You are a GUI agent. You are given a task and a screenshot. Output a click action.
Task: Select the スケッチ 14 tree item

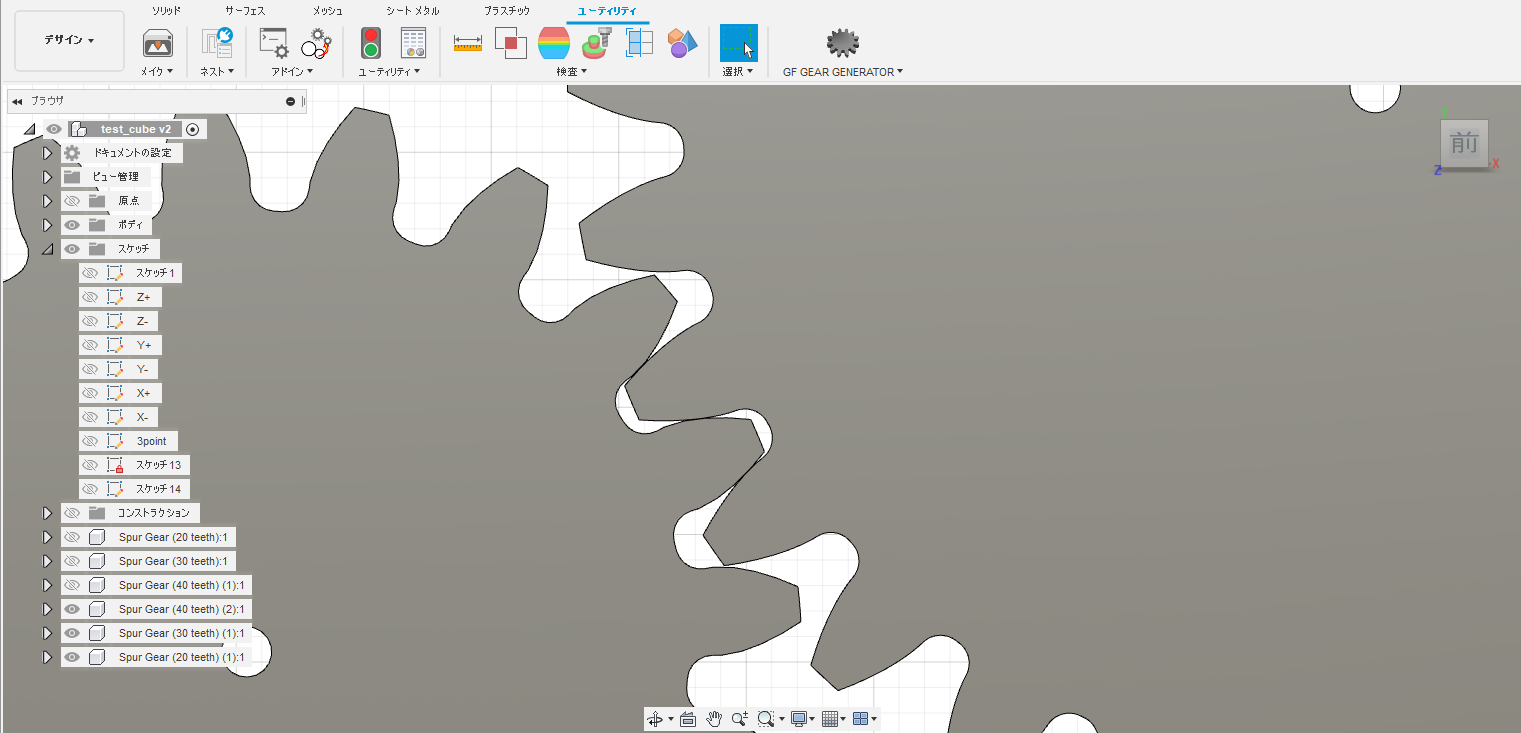tap(158, 489)
